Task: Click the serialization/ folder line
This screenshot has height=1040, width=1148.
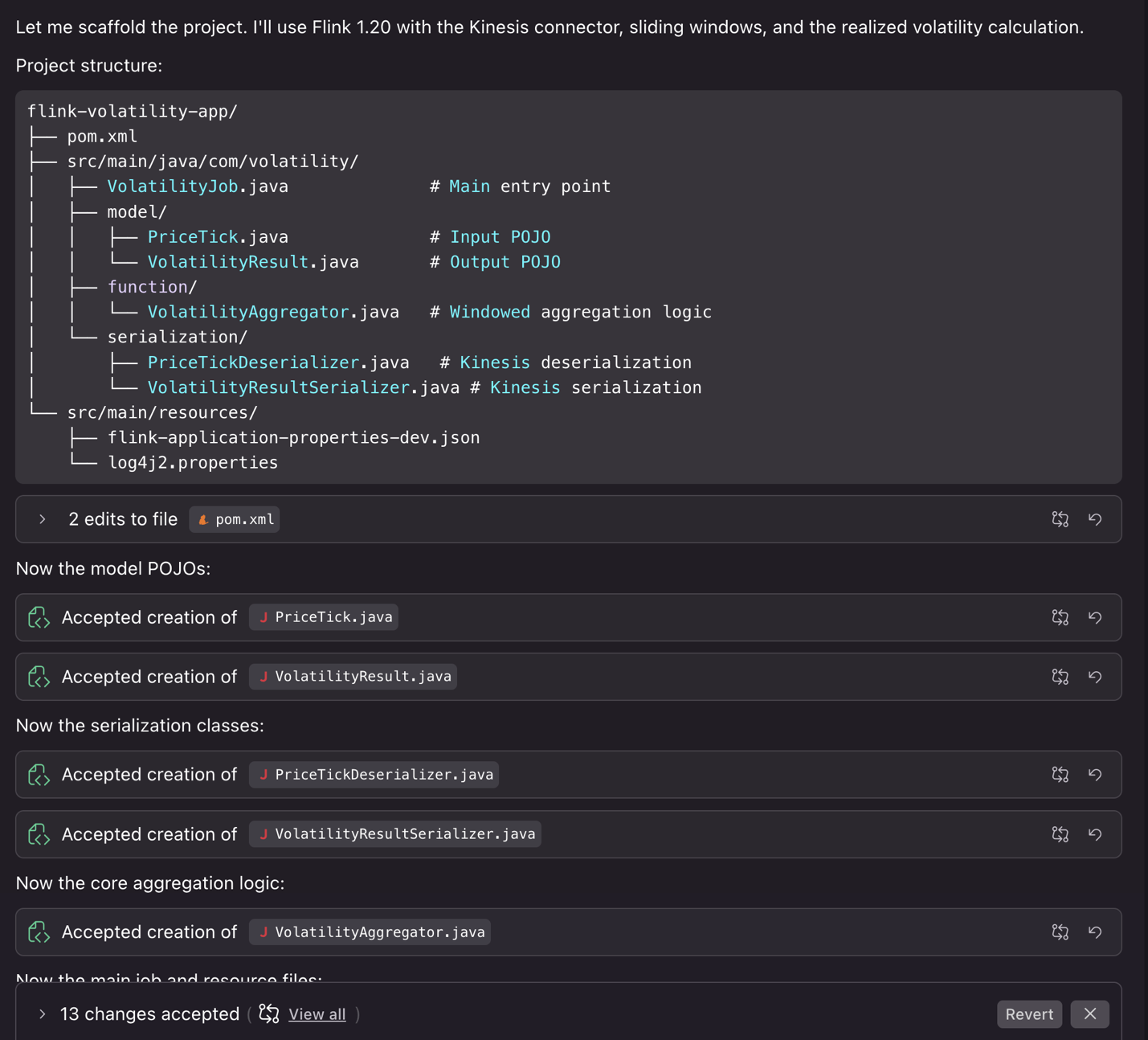Action: pos(178,337)
